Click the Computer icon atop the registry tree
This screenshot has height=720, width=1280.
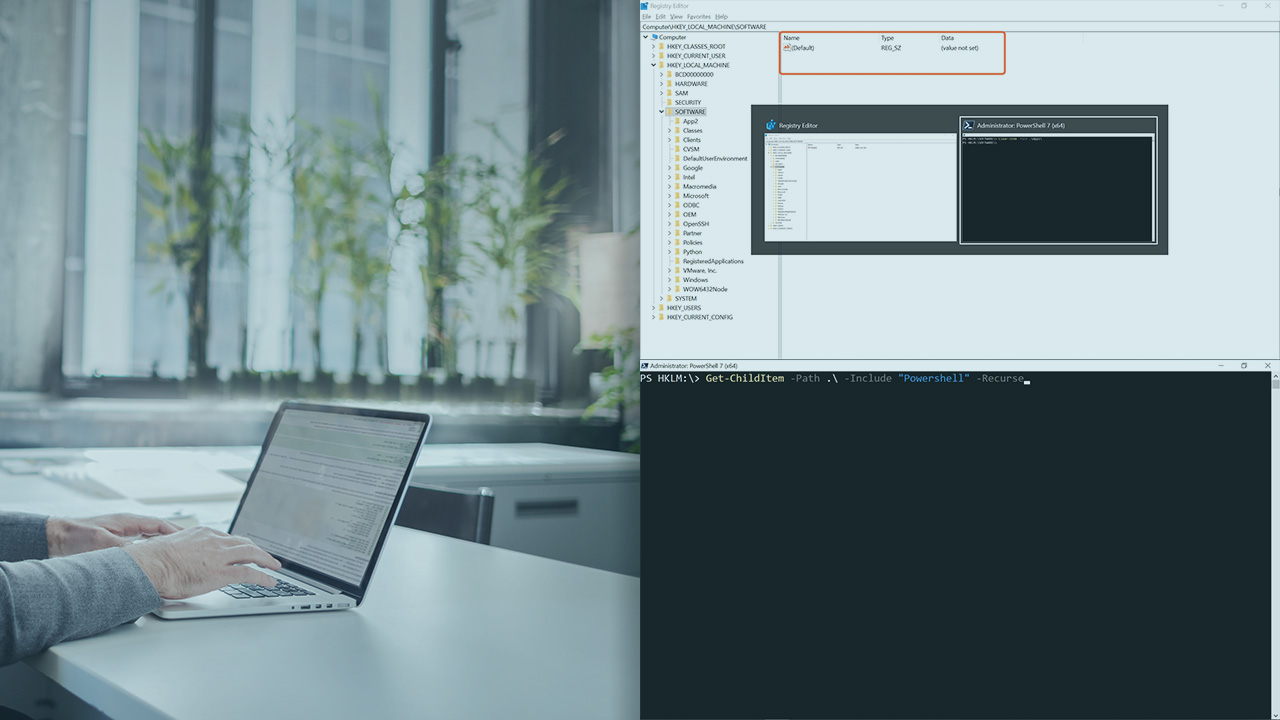point(654,37)
